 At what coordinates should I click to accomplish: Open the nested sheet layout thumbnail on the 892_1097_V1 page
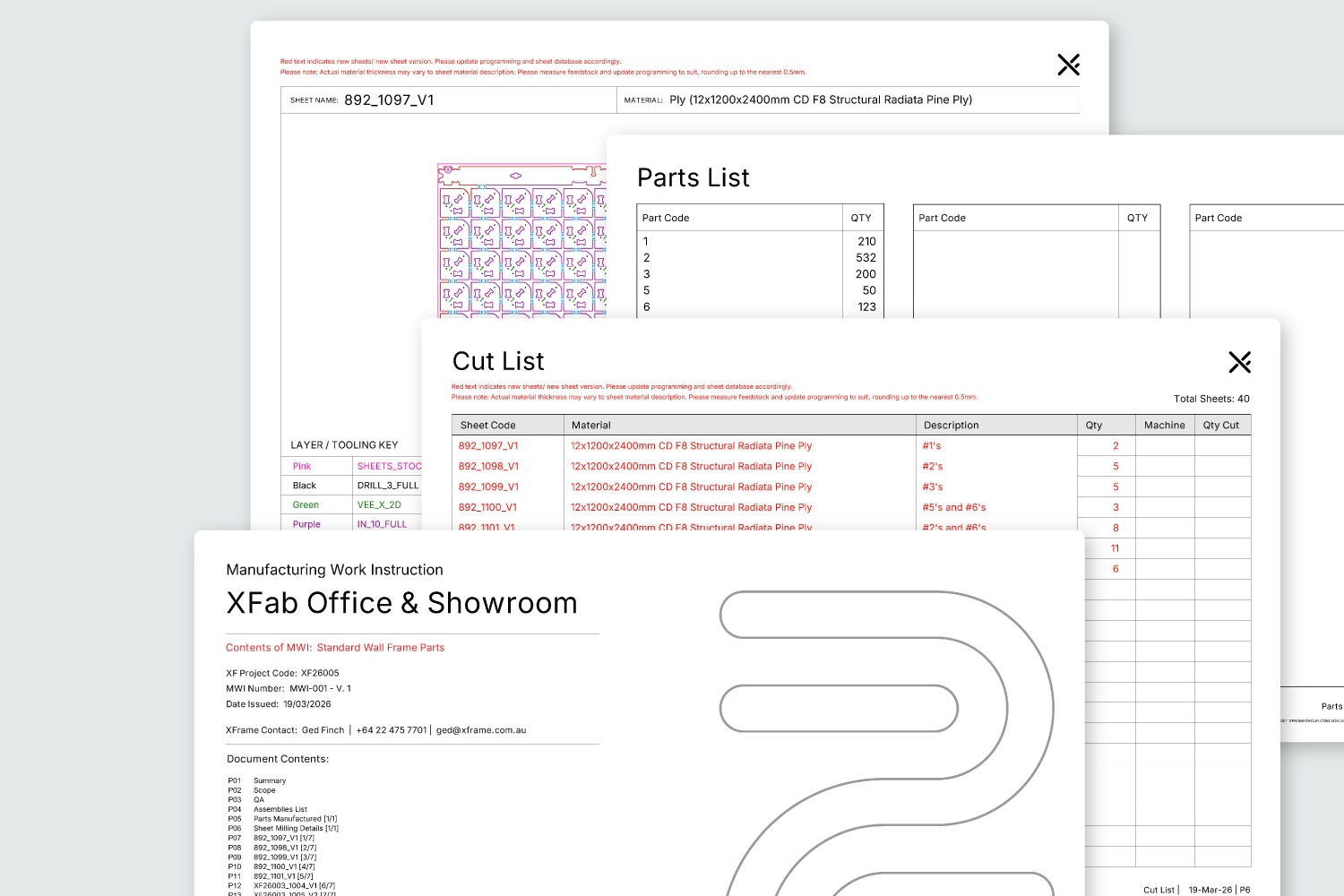pyautogui.click(x=521, y=240)
